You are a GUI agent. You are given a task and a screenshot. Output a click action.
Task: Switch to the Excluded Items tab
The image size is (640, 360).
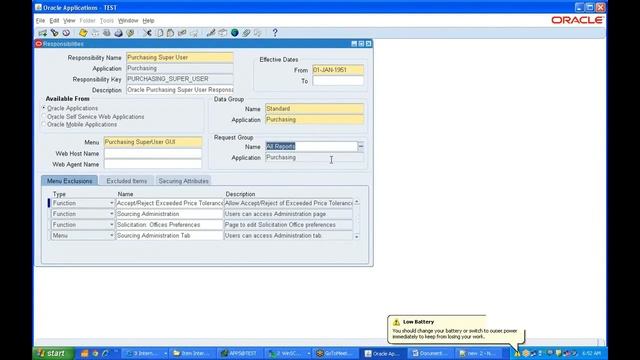127,181
